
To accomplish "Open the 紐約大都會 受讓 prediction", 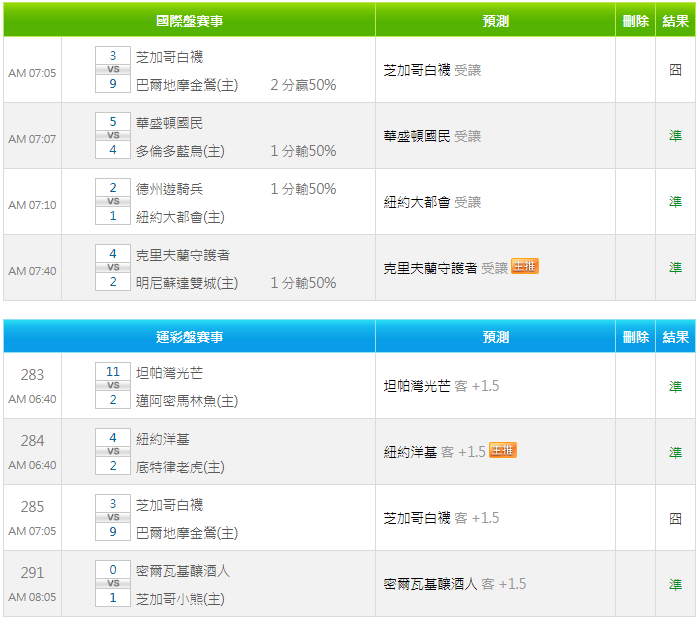I will pyautogui.click(x=432, y=202).
